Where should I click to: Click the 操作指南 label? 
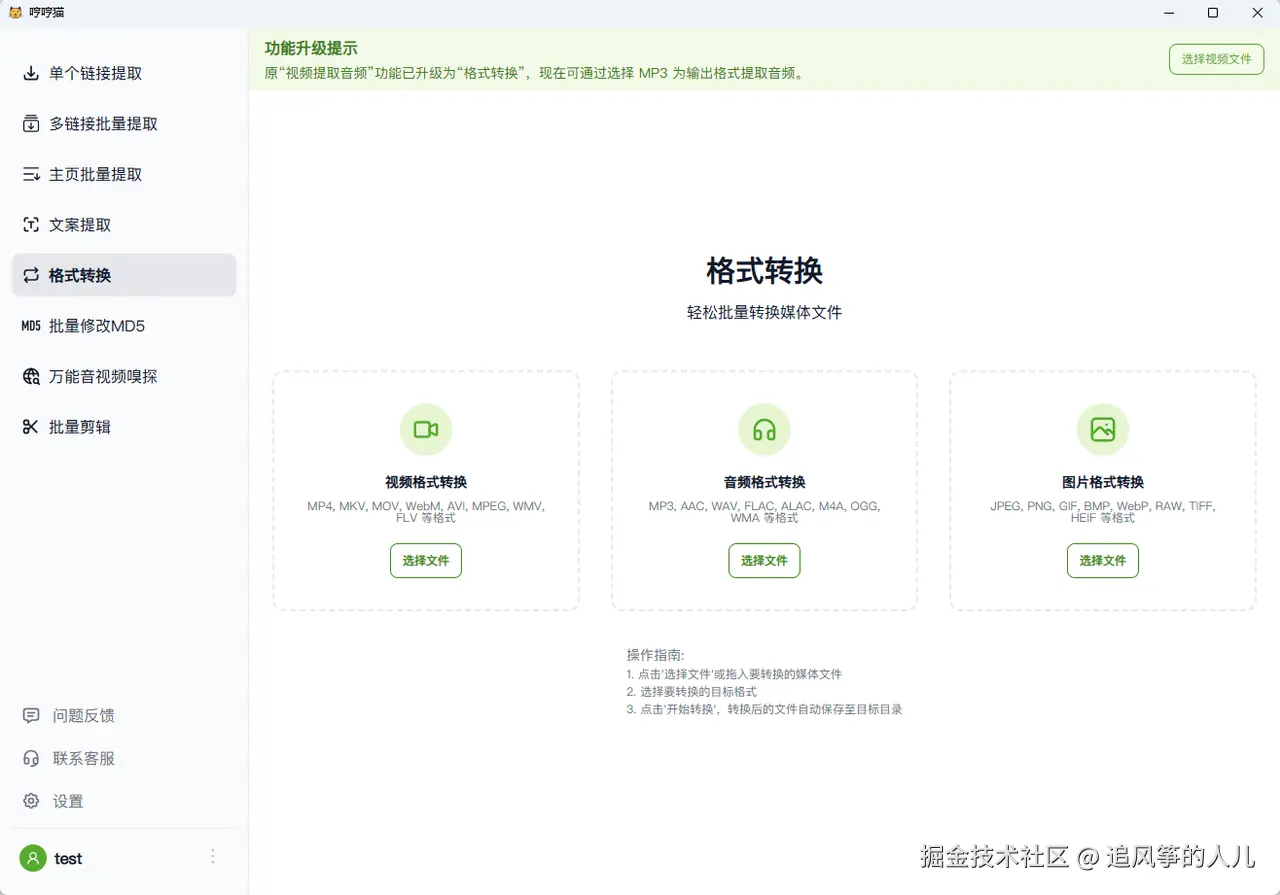[x=655, y=655]
